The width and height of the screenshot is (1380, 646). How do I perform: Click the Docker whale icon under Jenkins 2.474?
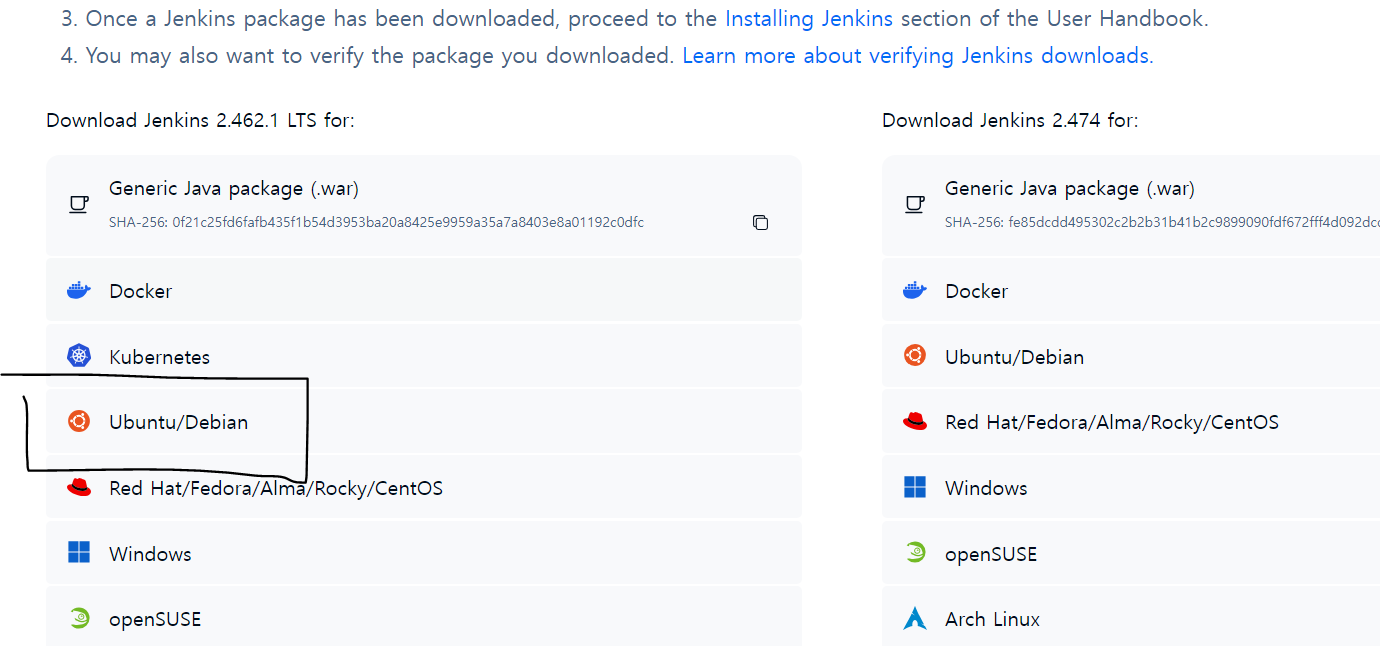pyautogui.click(x=915, y=291)
